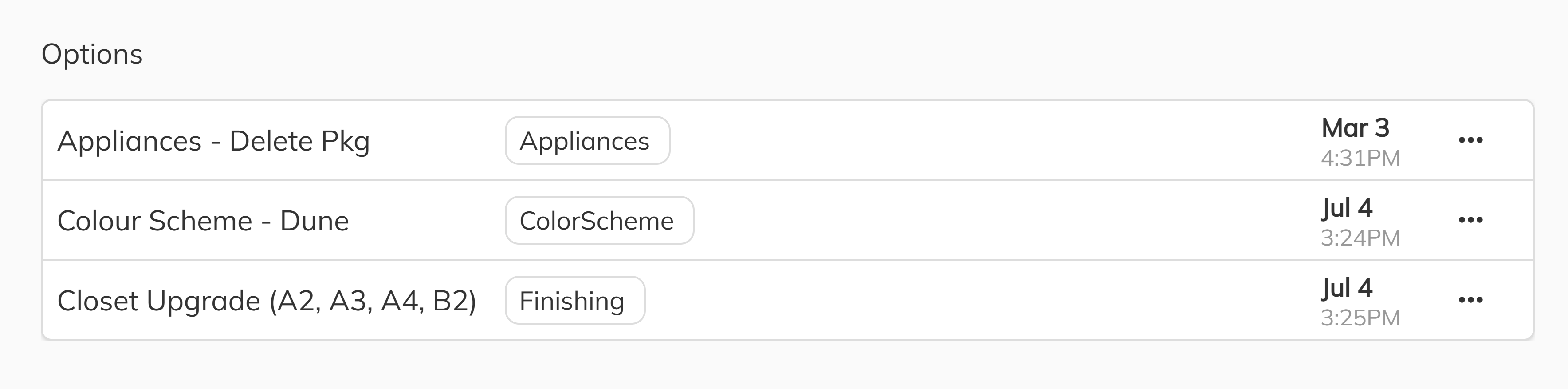Click the Options section heading
Viewport: 1568px width, 389px height.
pyautogui.click(x=93, y=54)
